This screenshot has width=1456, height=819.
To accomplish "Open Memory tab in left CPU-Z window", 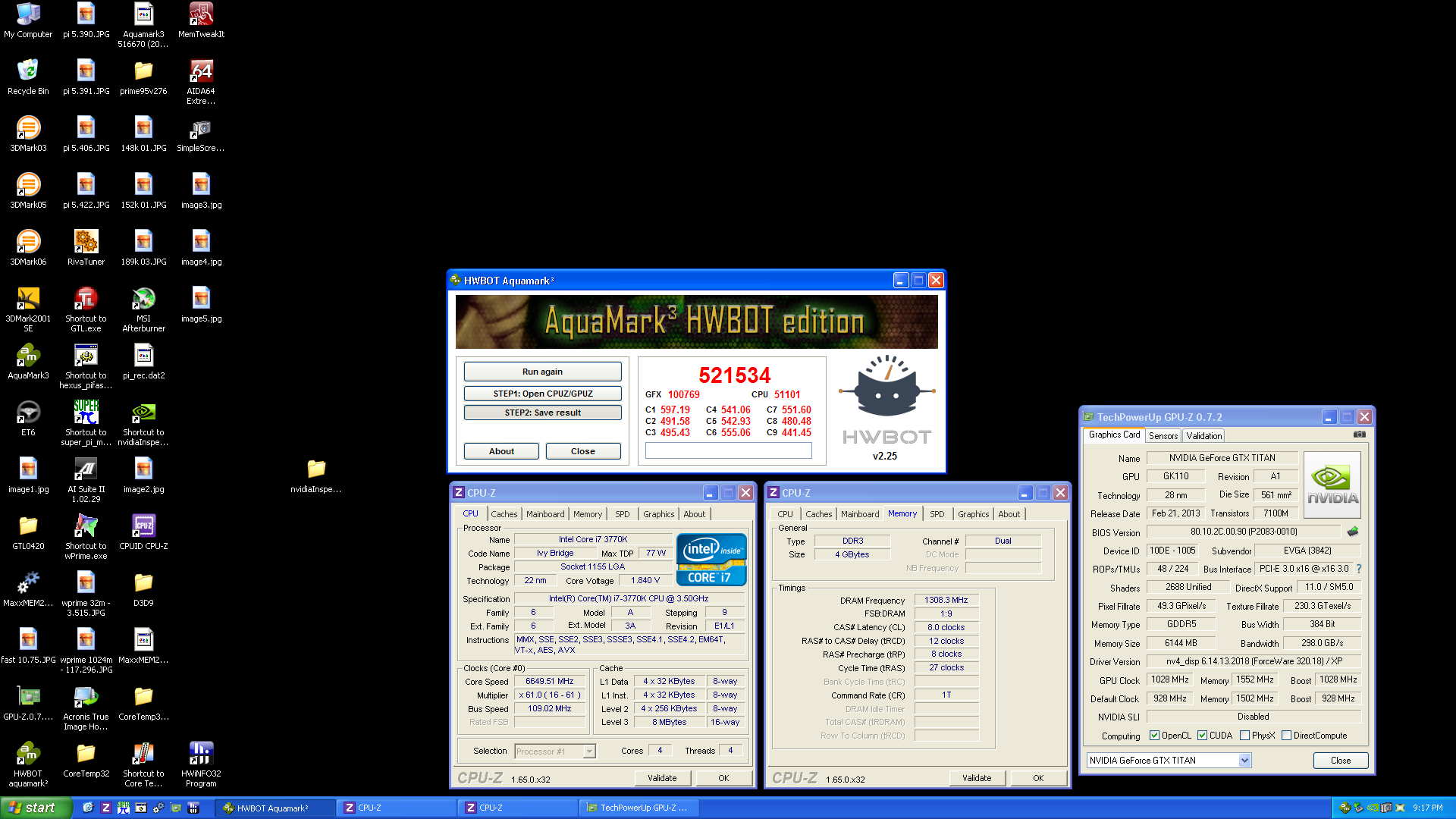I will (x=587, y=514).
